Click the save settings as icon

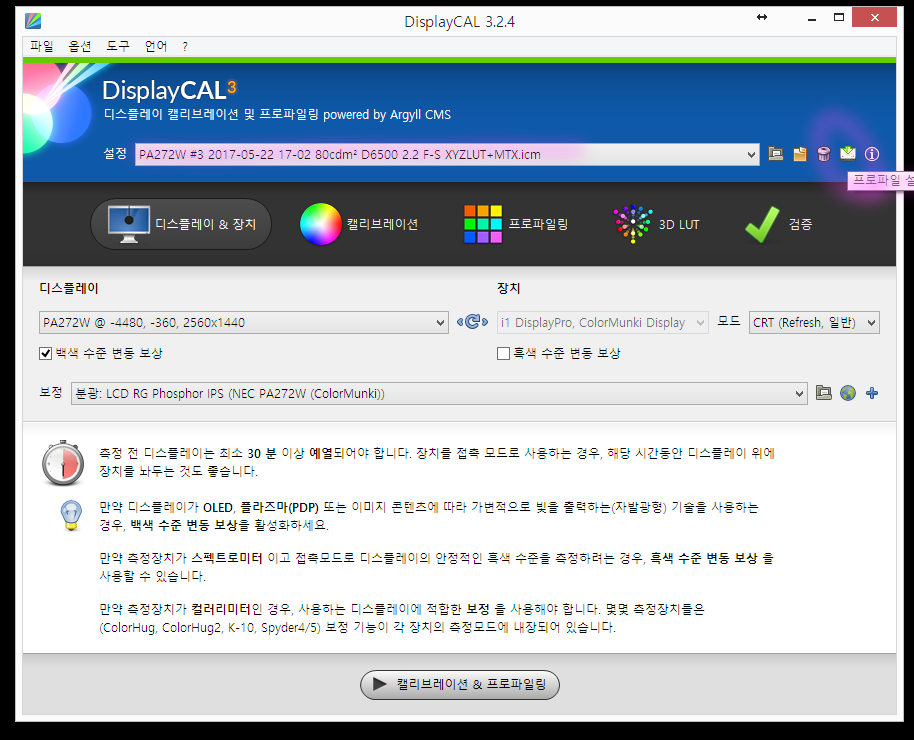coord(800,154)
